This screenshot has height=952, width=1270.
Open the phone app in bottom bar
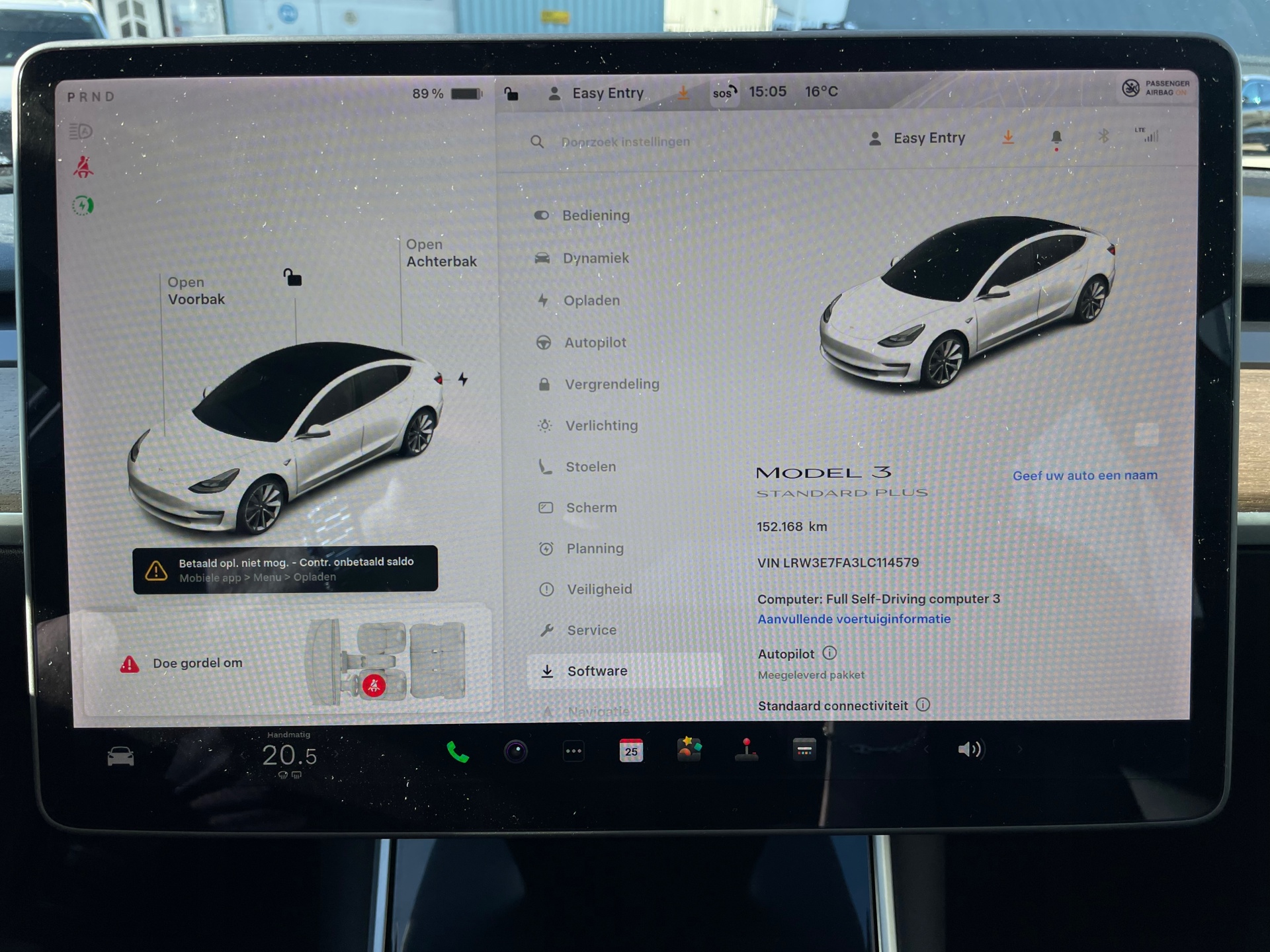click(x=457, y=752)
